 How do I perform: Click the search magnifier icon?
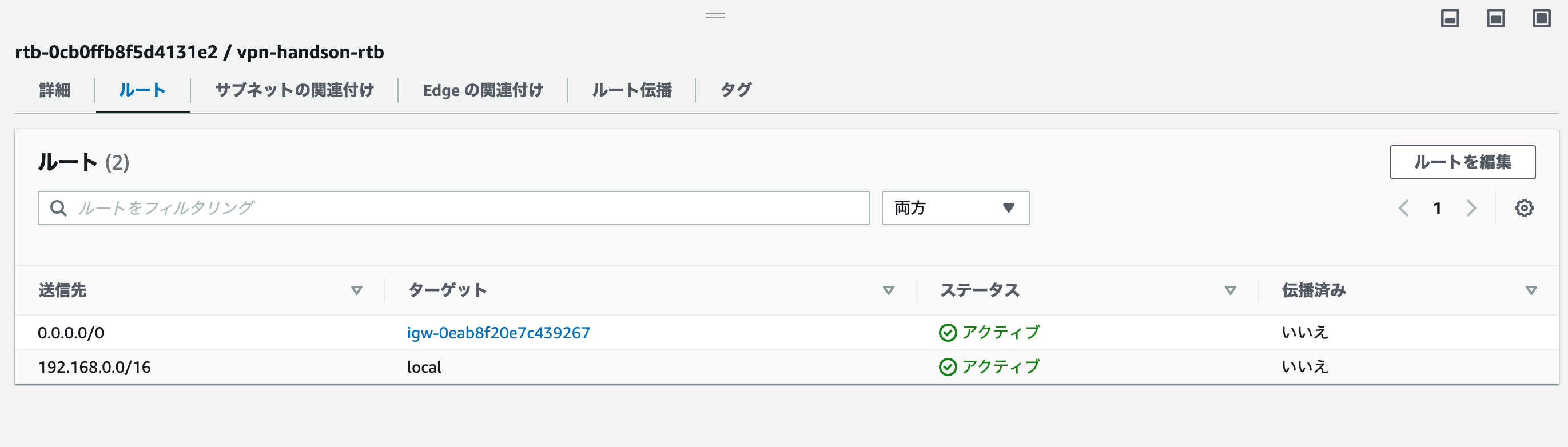coord(58,208)
